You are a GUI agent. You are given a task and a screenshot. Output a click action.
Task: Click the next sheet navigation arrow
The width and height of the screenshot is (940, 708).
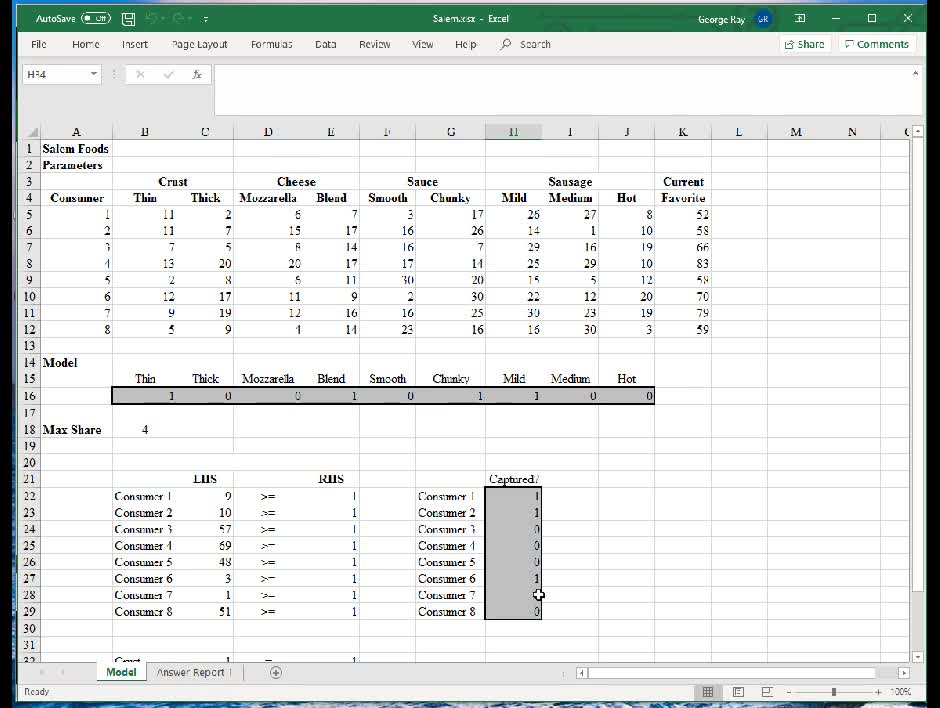[62, 673]
